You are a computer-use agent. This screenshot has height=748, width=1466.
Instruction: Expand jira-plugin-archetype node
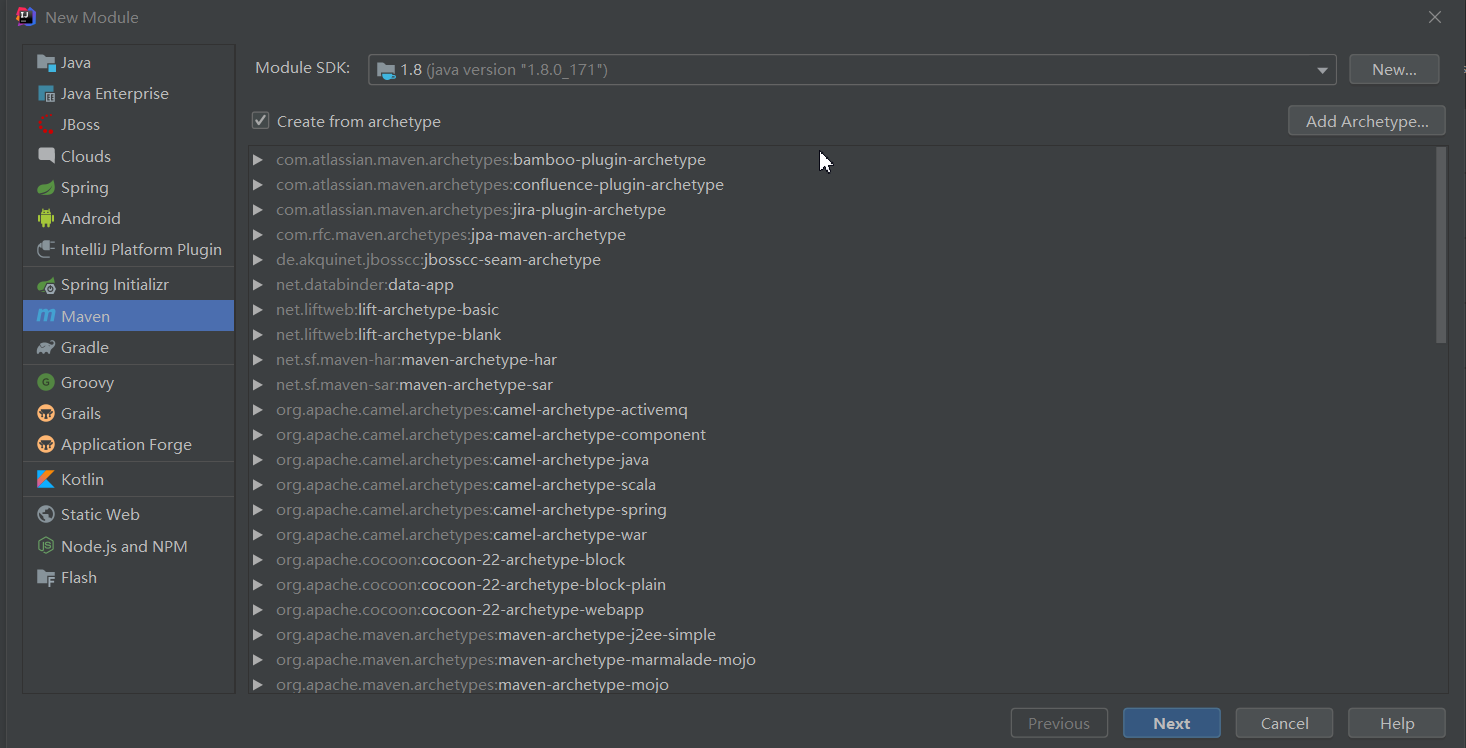click(258, 210)
